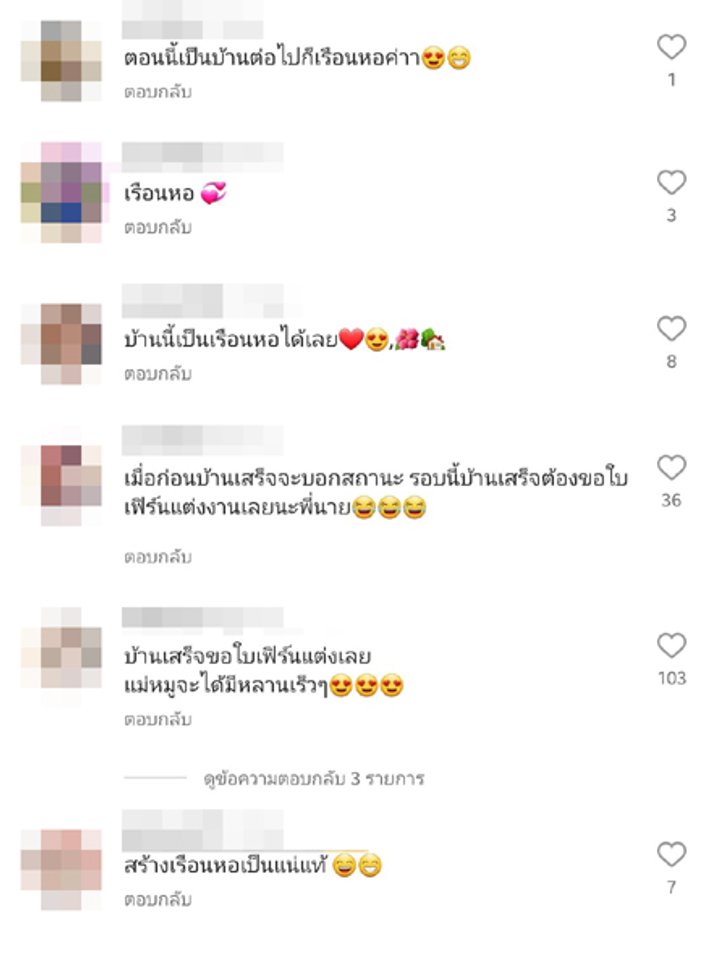Click ตอบกลับ under the เรือนหอ heart comment
The image size is (728, 971).
[158, 228]
